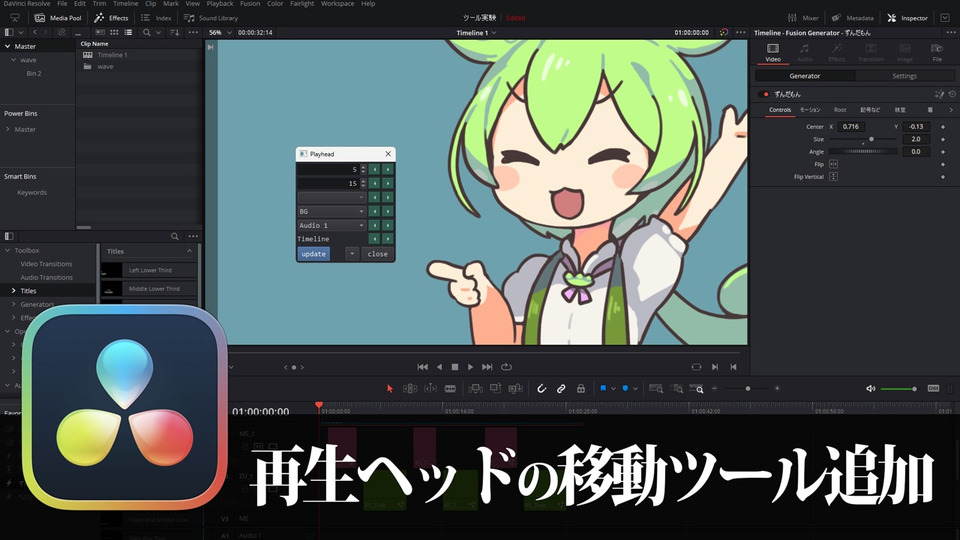Click the Detail Zoom icon
The image size is (960, 540).
(x=677, y=388)
